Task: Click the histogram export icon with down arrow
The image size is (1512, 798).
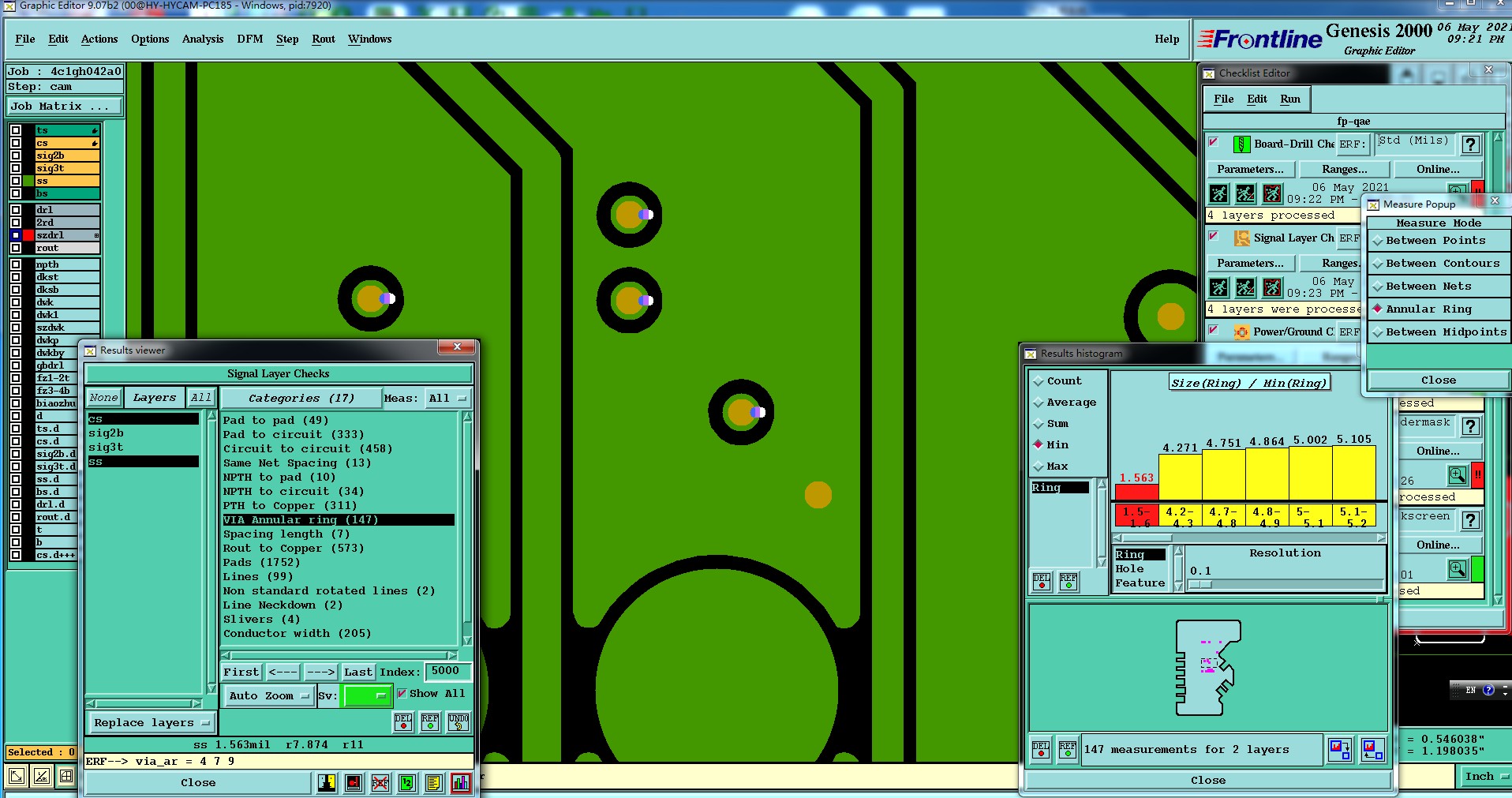Action: pos(1340,749)
